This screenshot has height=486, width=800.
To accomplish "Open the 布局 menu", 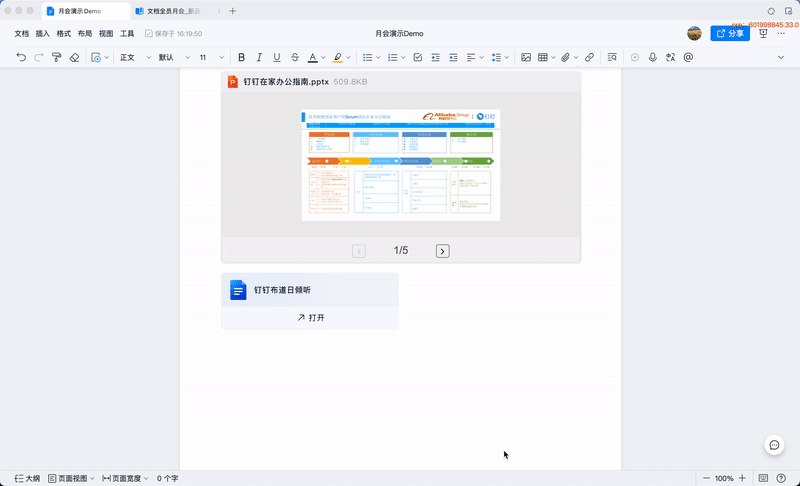I will click(85, 34).
